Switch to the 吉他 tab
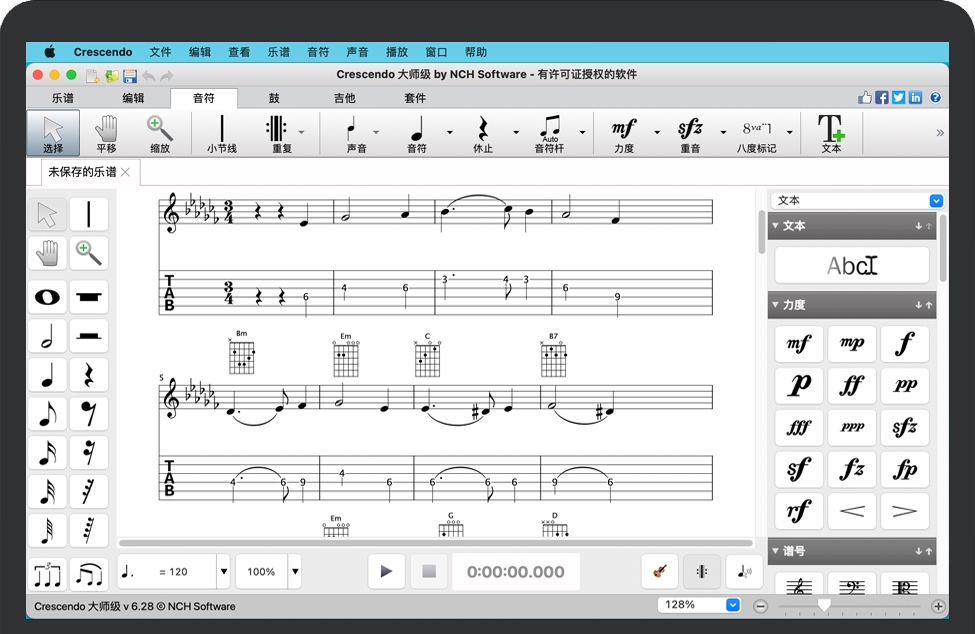 pos(344,97)
